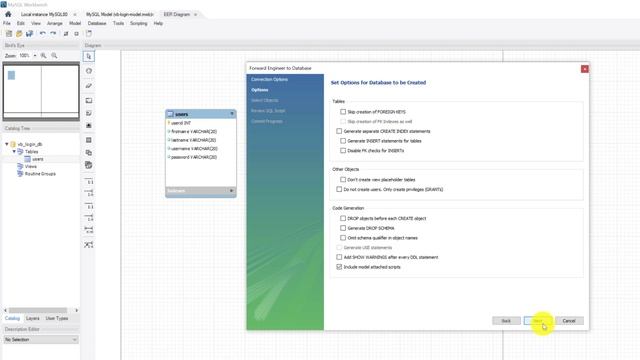Enable Generate separate CREATE INDEX statements

[339, 131]
